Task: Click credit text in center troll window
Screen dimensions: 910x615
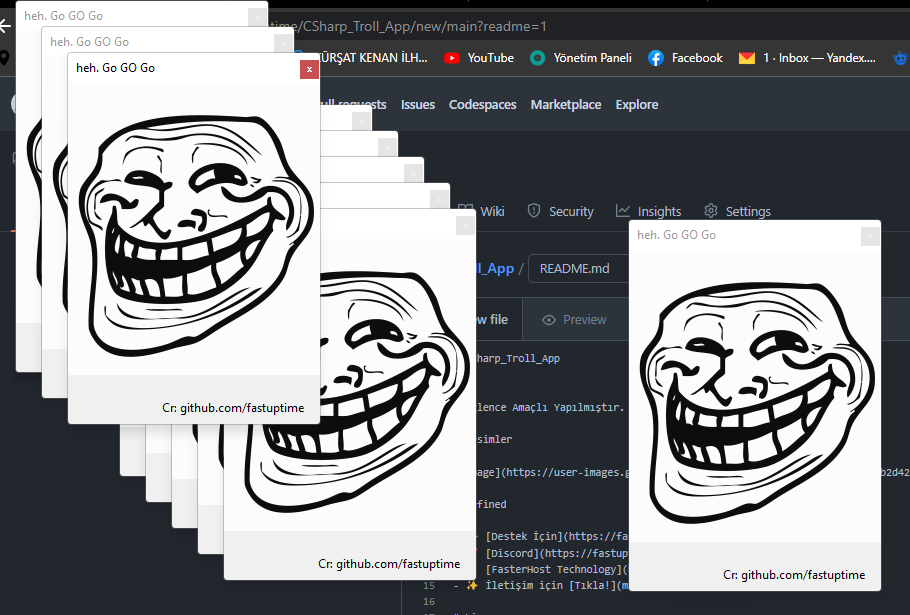Action: tap(389, 564)
